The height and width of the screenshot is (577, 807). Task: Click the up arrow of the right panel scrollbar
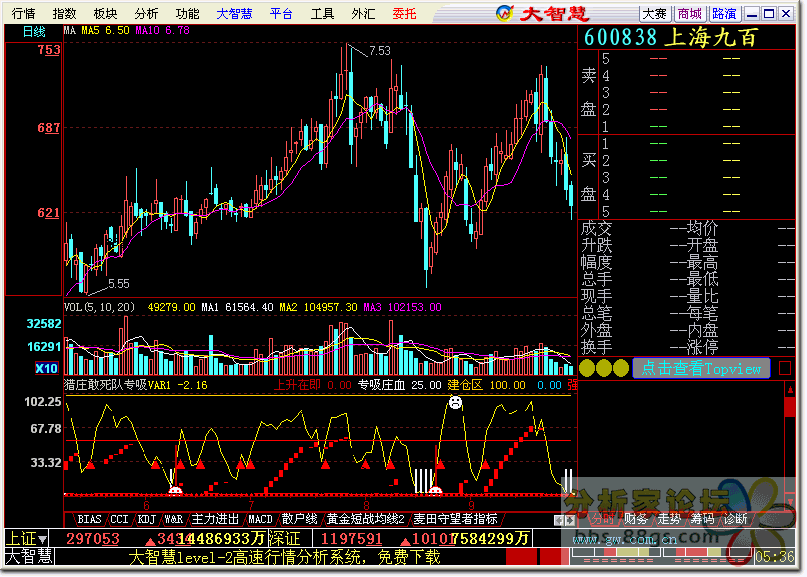click(x=790, y=390)
